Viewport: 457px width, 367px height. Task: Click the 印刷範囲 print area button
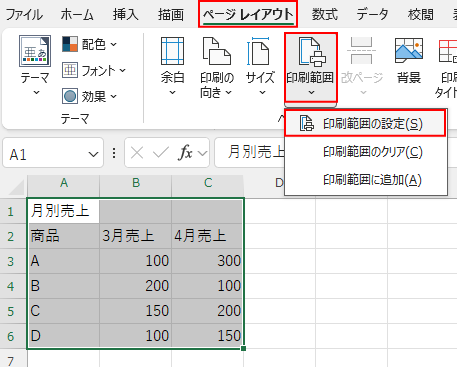(311, 67)
